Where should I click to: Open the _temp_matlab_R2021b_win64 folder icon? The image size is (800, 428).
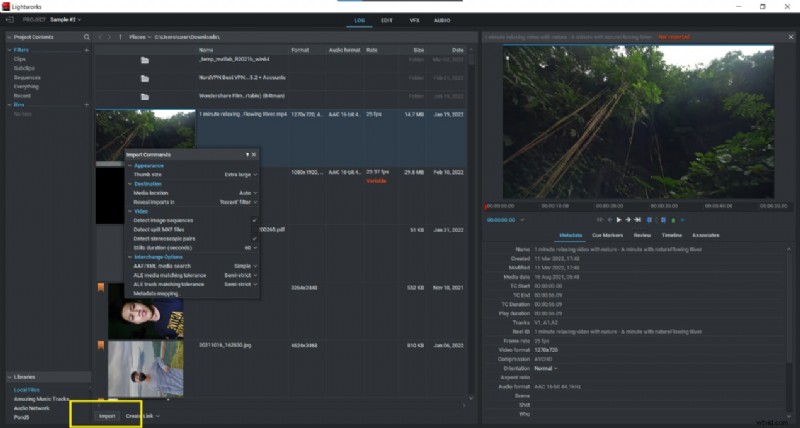[145, 60]
